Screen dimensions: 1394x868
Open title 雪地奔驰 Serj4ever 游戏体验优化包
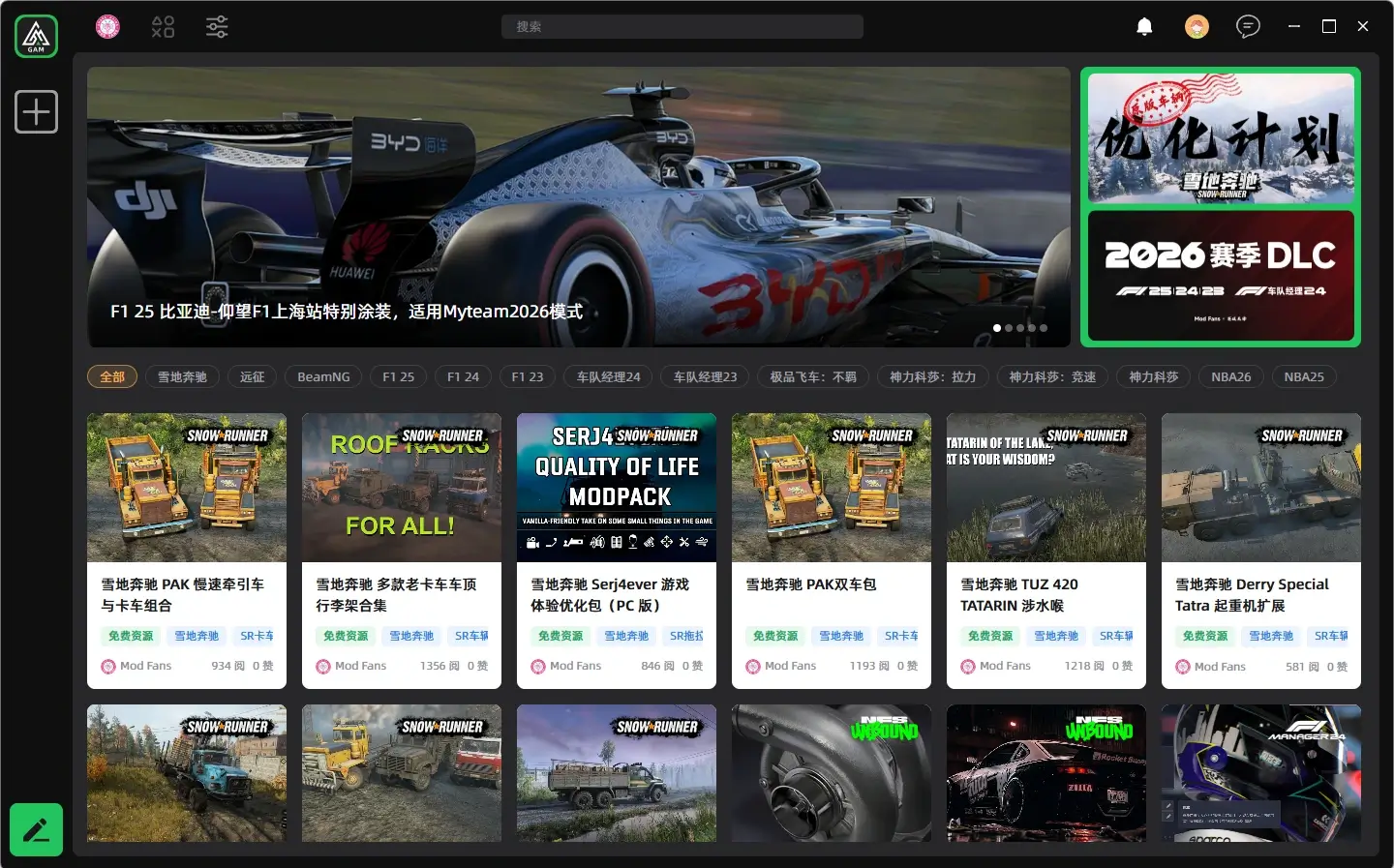pos(610,595)
